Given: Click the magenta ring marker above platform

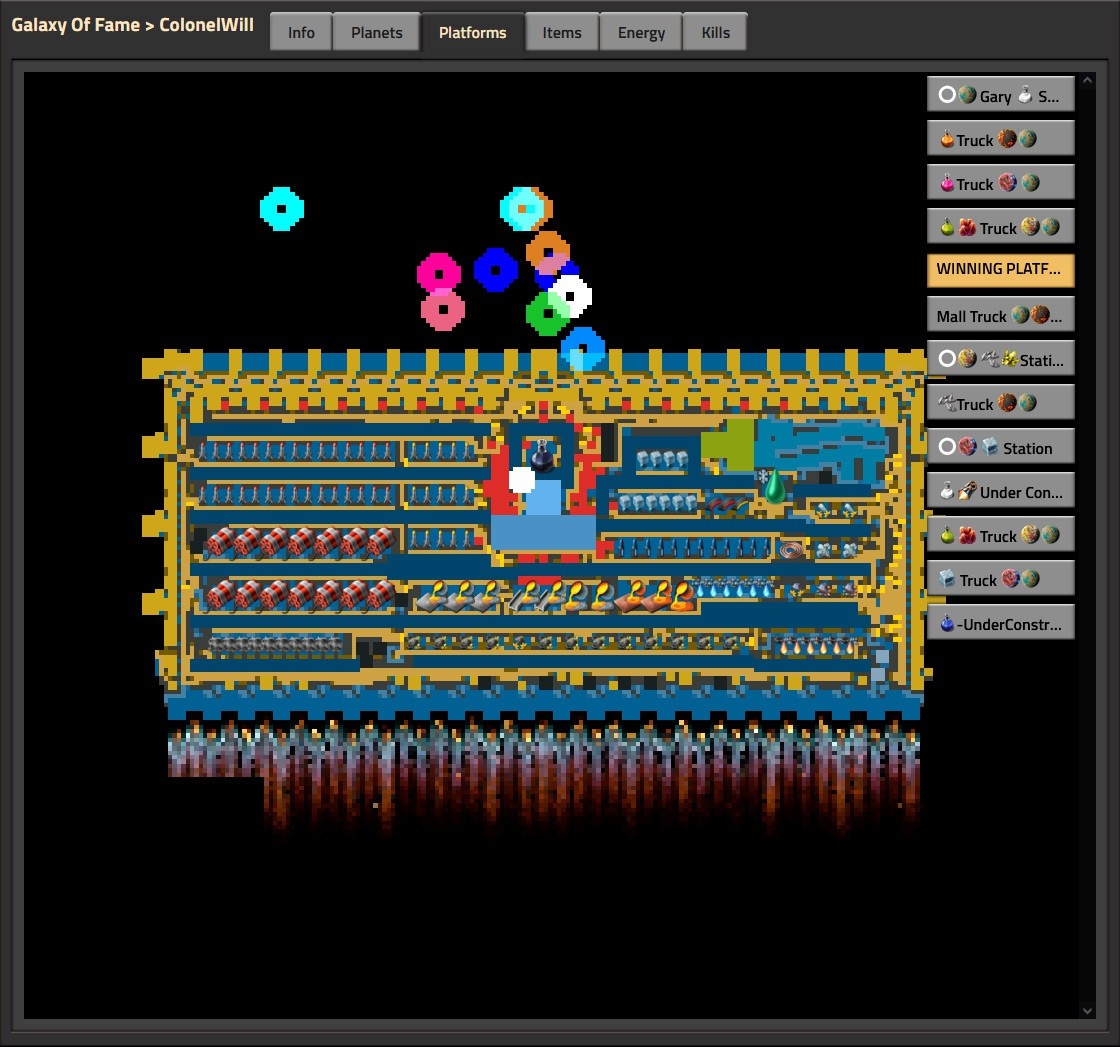Looking at the screenshot, I should 439,273.
